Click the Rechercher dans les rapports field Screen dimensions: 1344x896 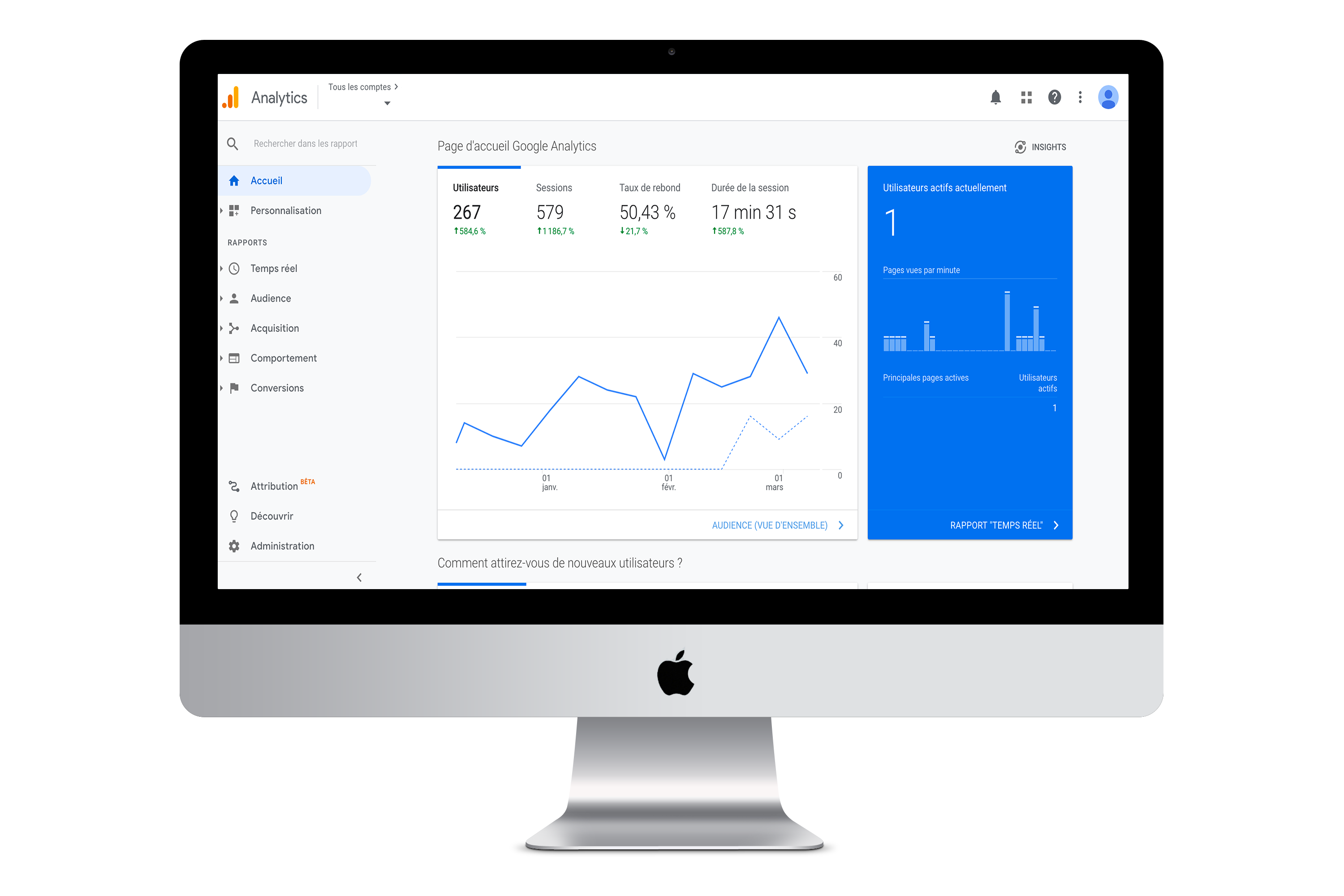[x=306, y=144]
